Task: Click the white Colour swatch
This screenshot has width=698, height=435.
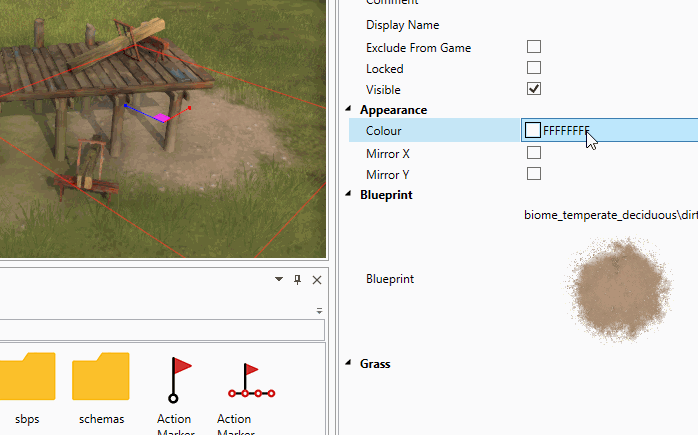Action: 533,130
